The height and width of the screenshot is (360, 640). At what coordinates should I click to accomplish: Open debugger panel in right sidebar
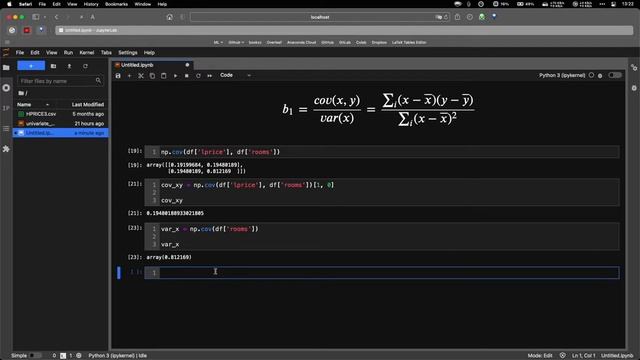pyautogui.click(x=634, y=88)
